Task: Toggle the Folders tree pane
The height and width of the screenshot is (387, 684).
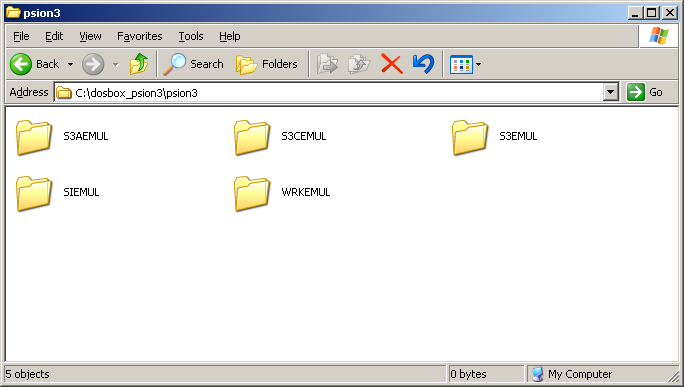Action: click(x=267, y=64)
